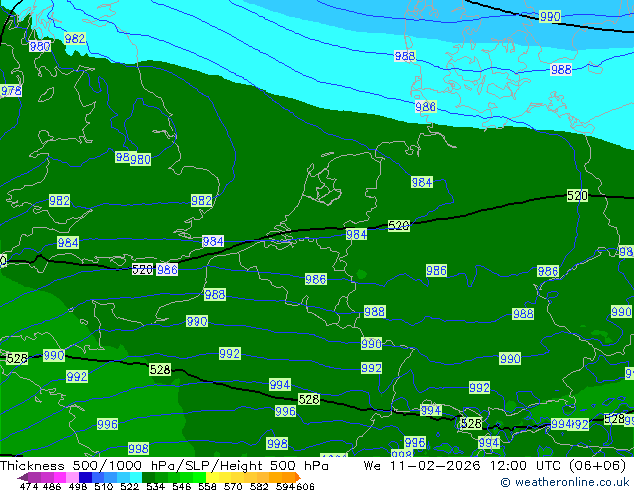Click the 582 legend value
Viewport: 634px width, 490px height.
259,486
